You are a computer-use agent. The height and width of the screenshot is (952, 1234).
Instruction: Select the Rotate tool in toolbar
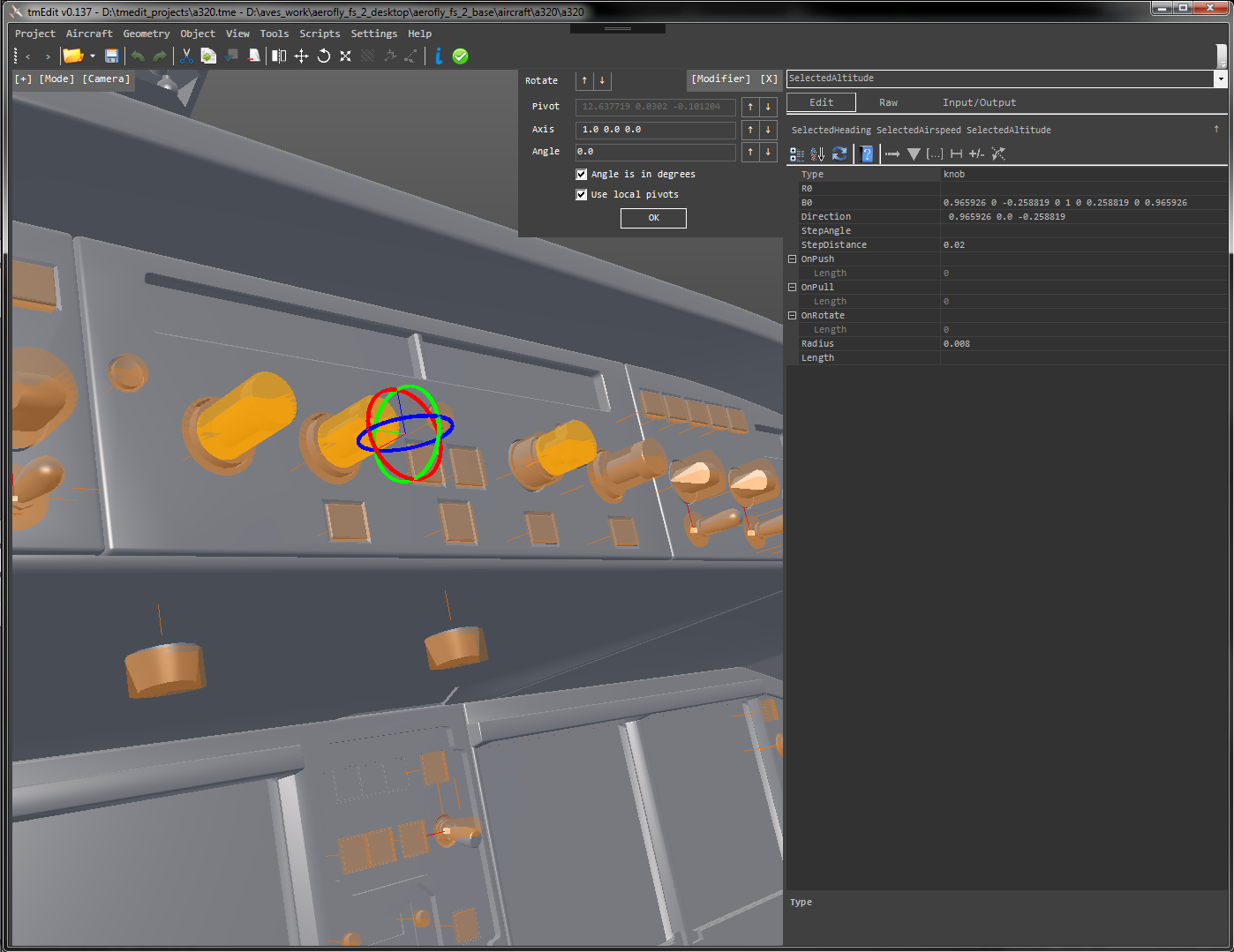point(324,56)
